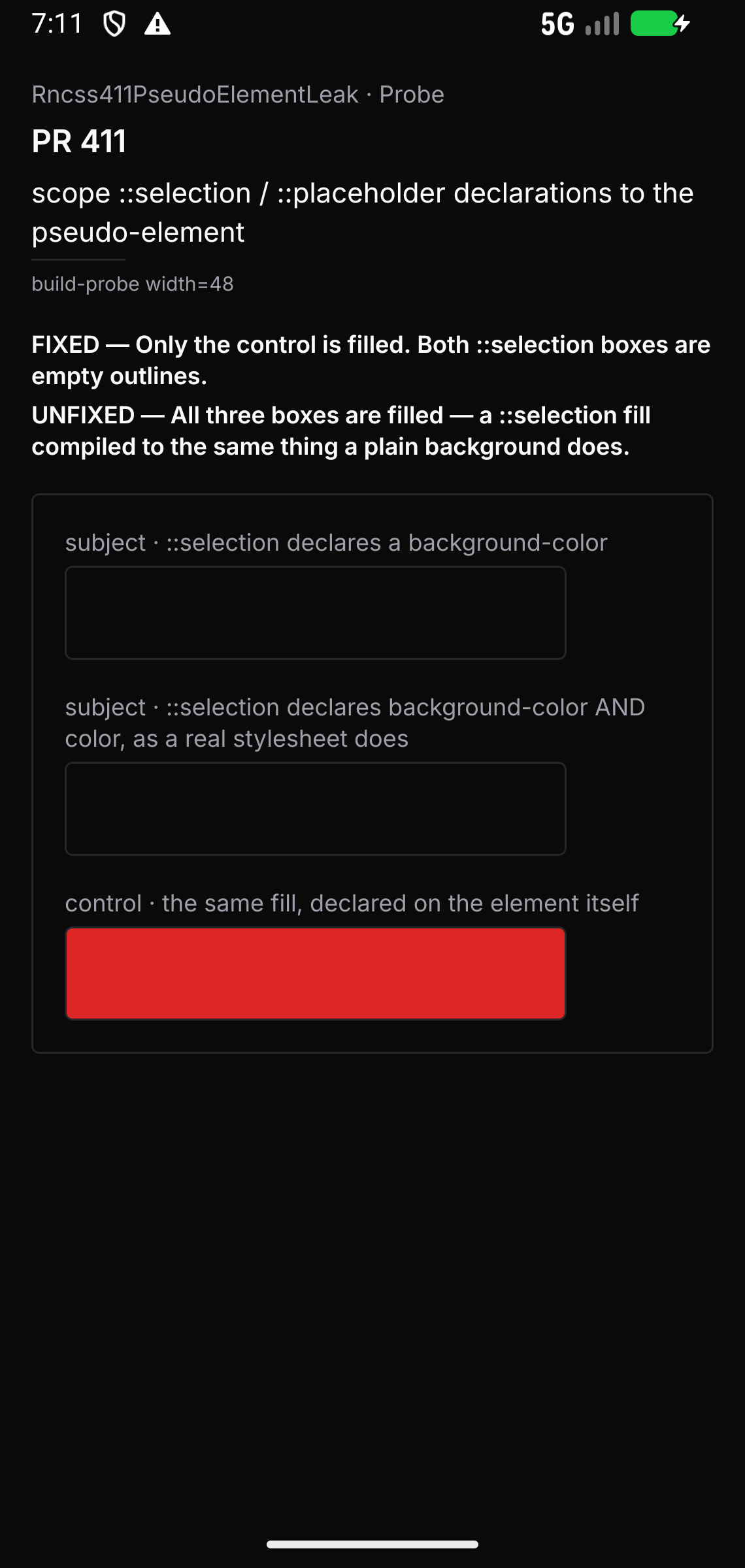Tap the green charging battery icon
The height and width of the screenshot is (1568, 745).
pos(660,24)
